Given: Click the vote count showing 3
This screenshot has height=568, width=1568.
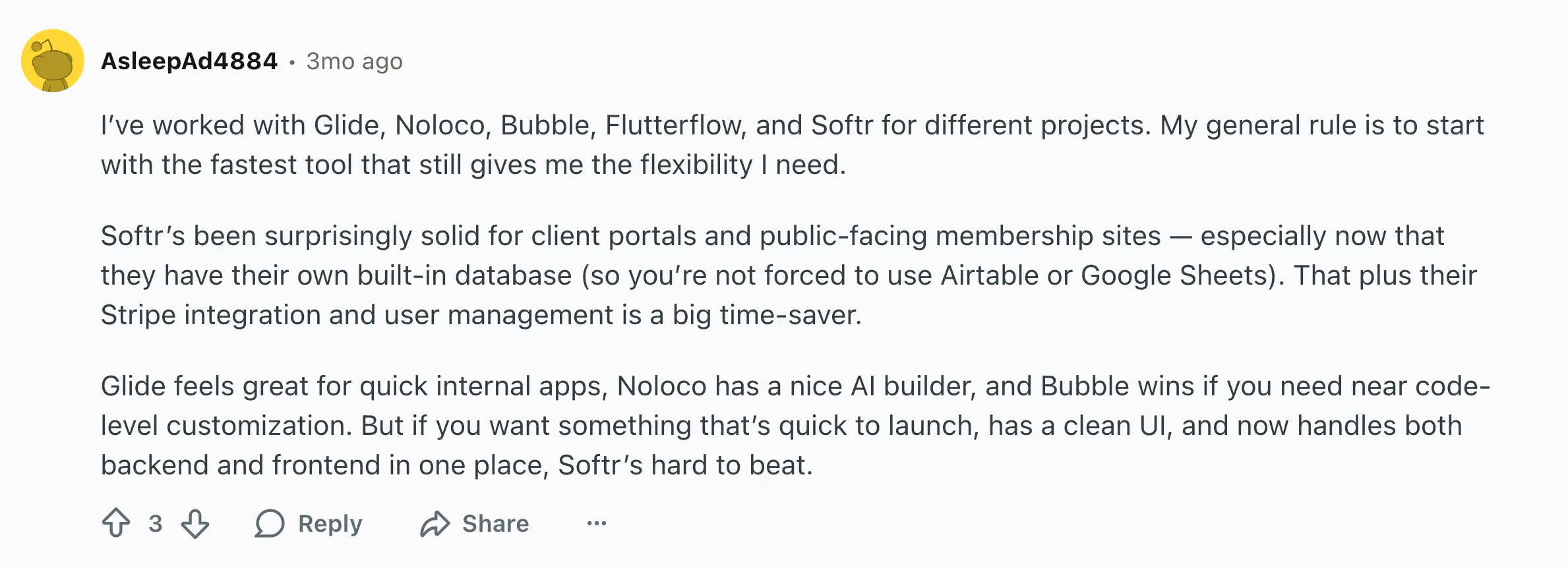Looking at the screenshot, I should (x=156, y=523).
